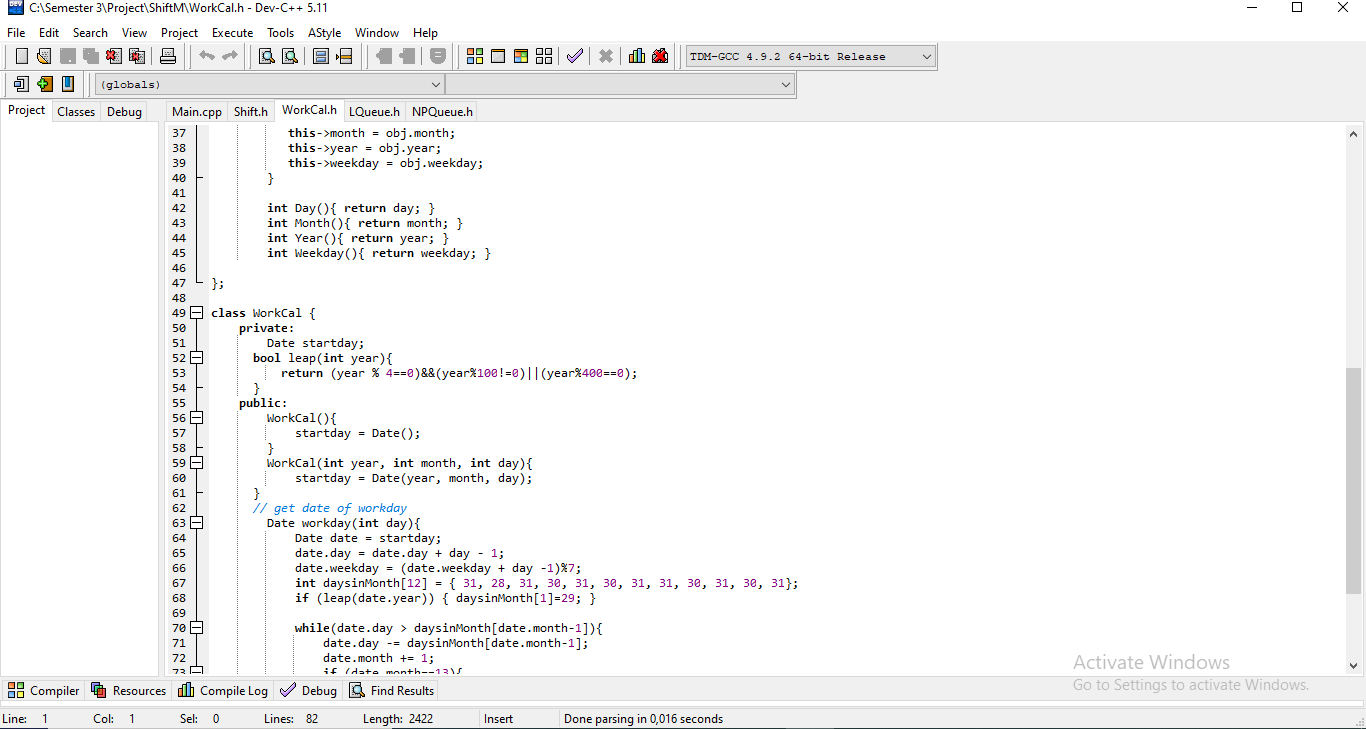Click the Save All disabled icon
This screenshot has height=729, width=1366.
90,56
